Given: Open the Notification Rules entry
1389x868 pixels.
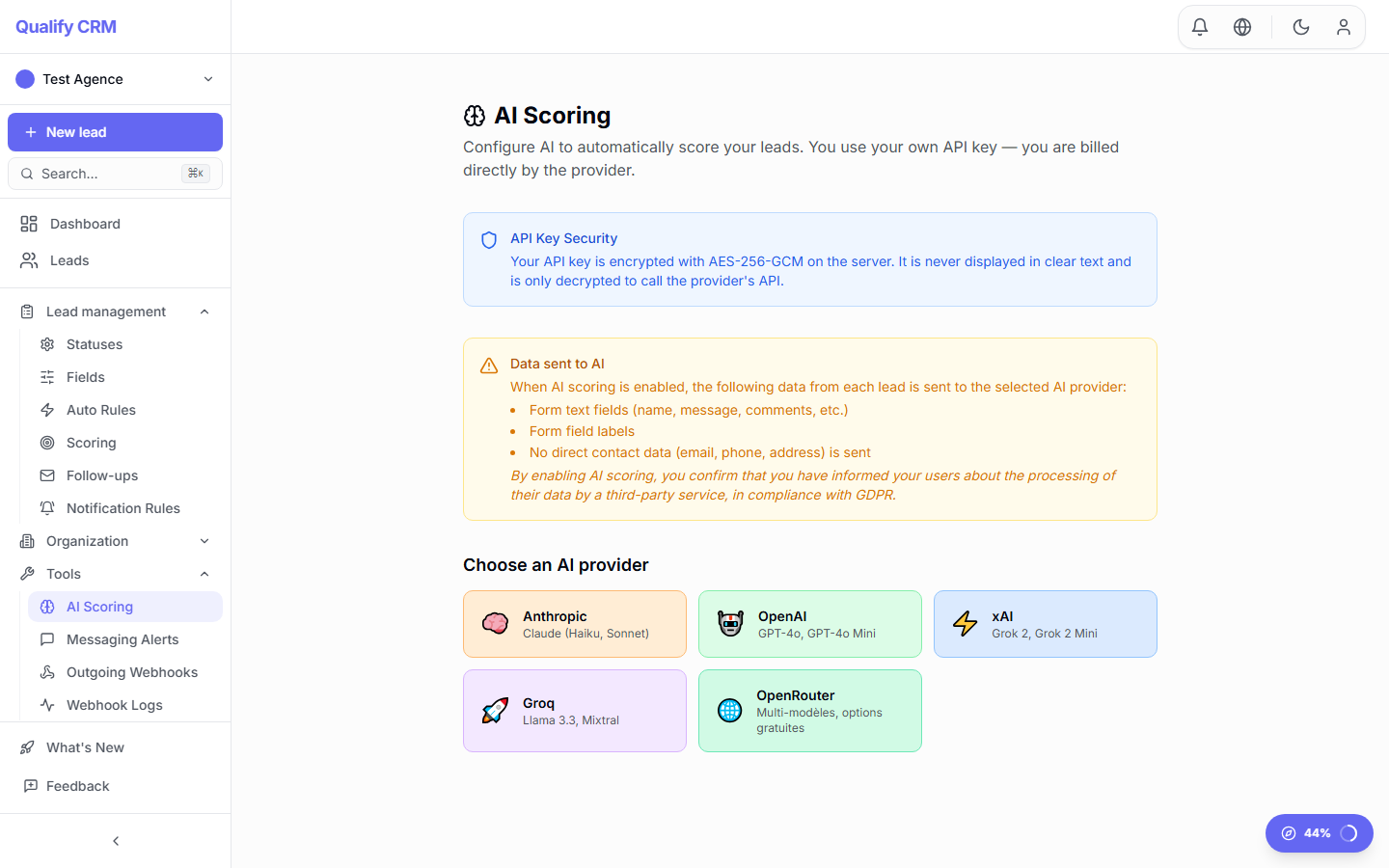Looking at the screenshot, I should (x=125, y=508).
